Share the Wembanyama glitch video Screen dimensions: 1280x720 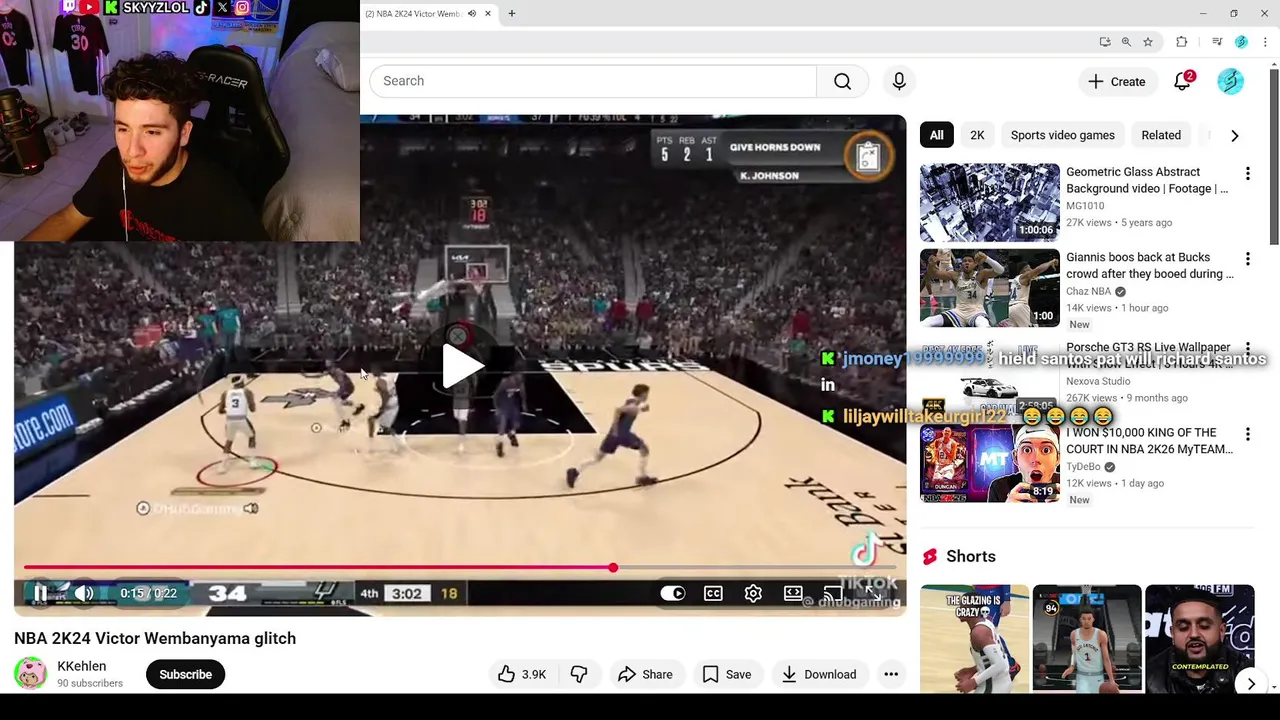(645, 674)
